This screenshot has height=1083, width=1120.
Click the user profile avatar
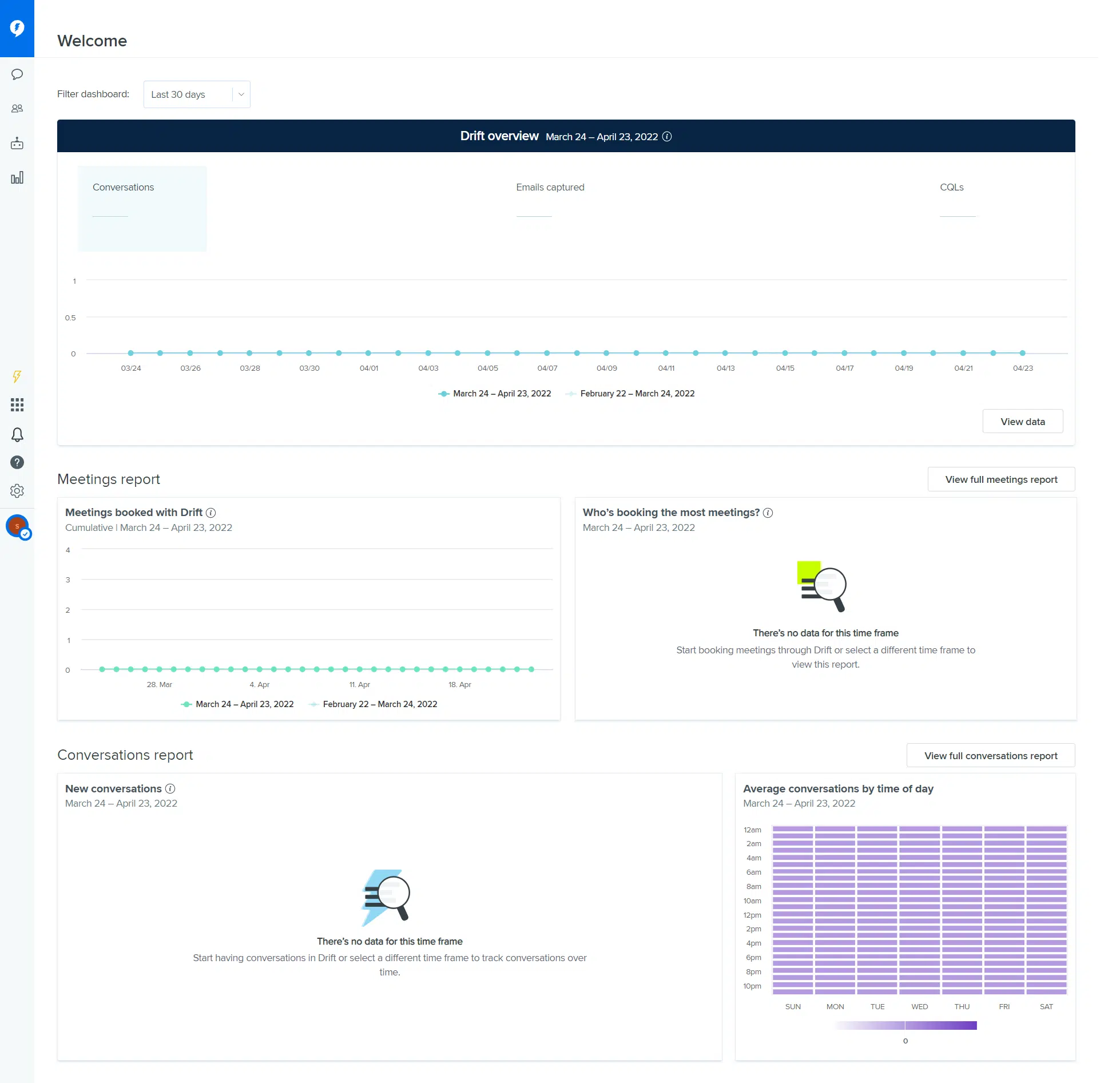click(x=17, y=526)
